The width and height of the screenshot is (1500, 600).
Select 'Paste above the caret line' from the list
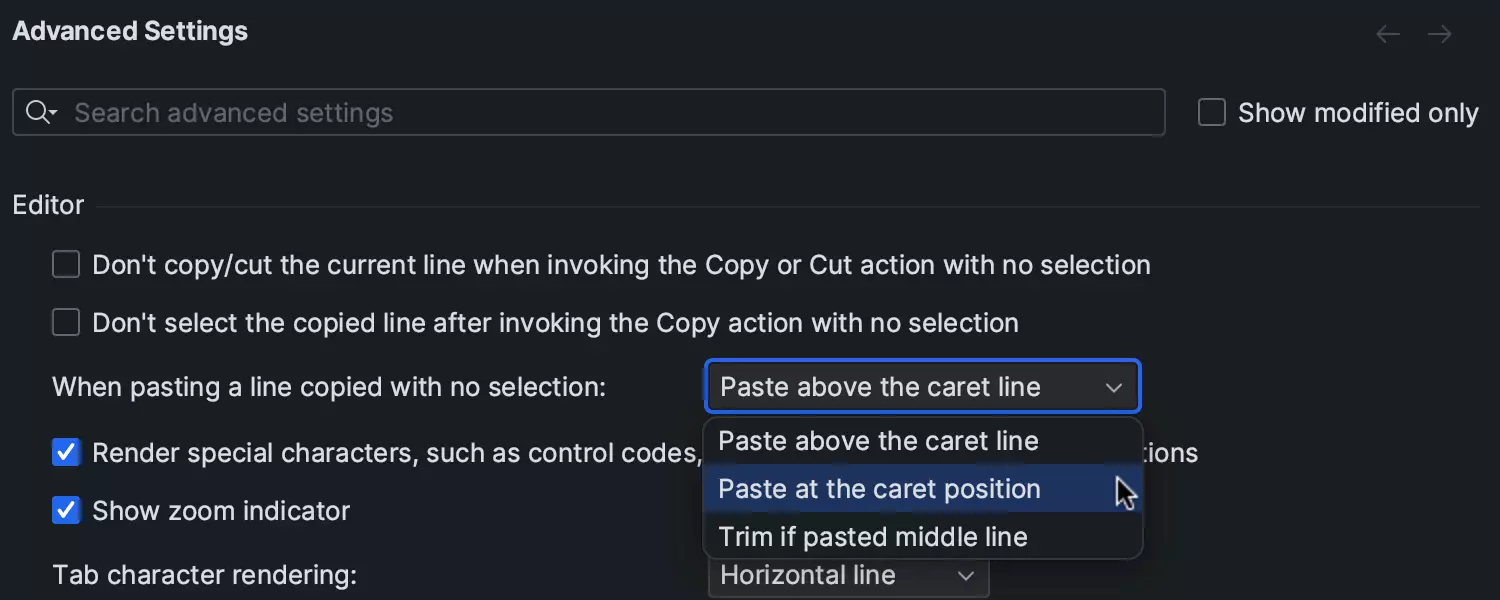tap(878, 441)
